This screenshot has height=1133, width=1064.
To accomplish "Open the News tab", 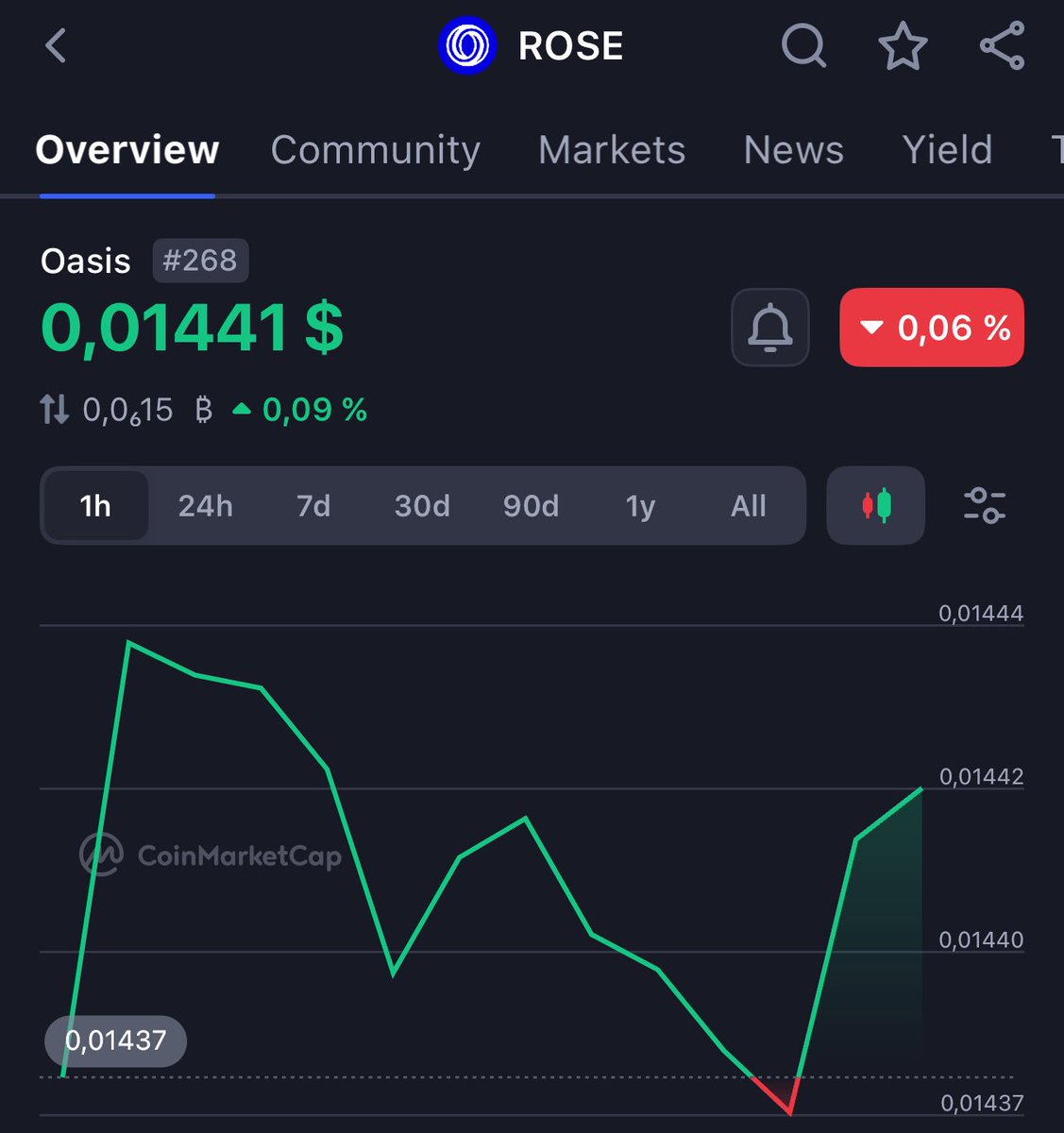I will coord(793,150).
